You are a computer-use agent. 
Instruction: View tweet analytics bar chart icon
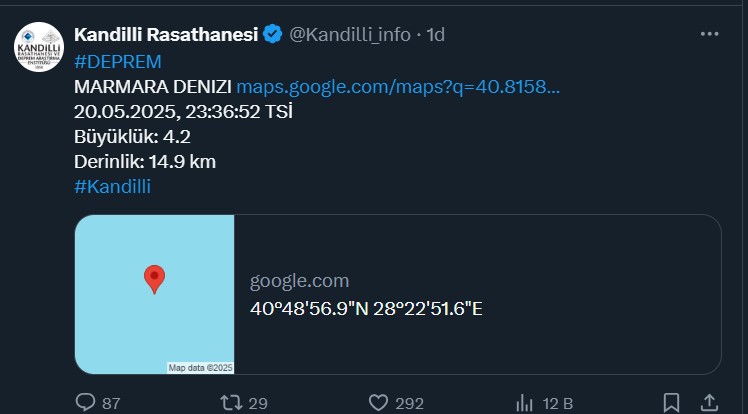[x=525, y=403]
